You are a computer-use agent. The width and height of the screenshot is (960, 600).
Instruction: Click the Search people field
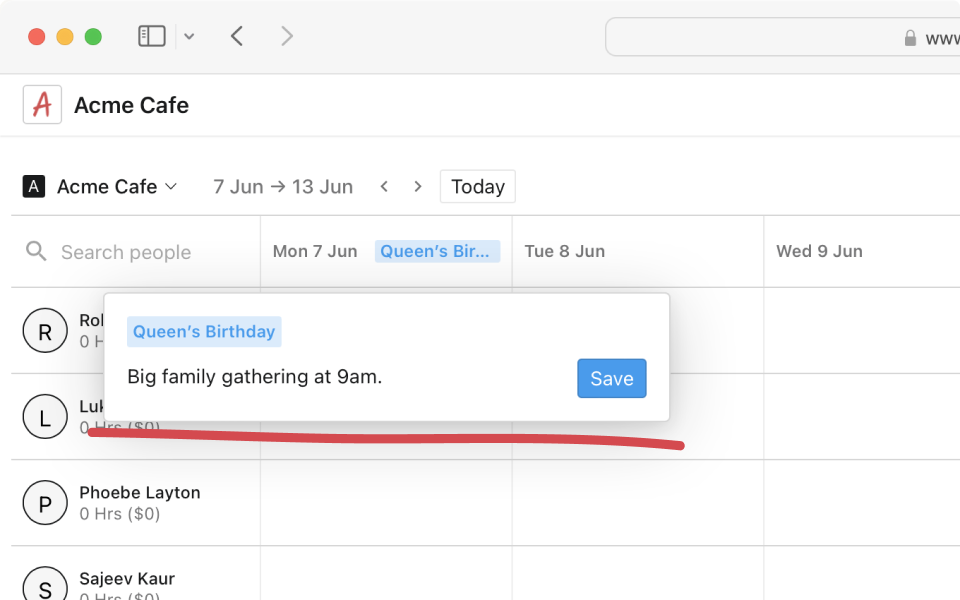[125, 252]
